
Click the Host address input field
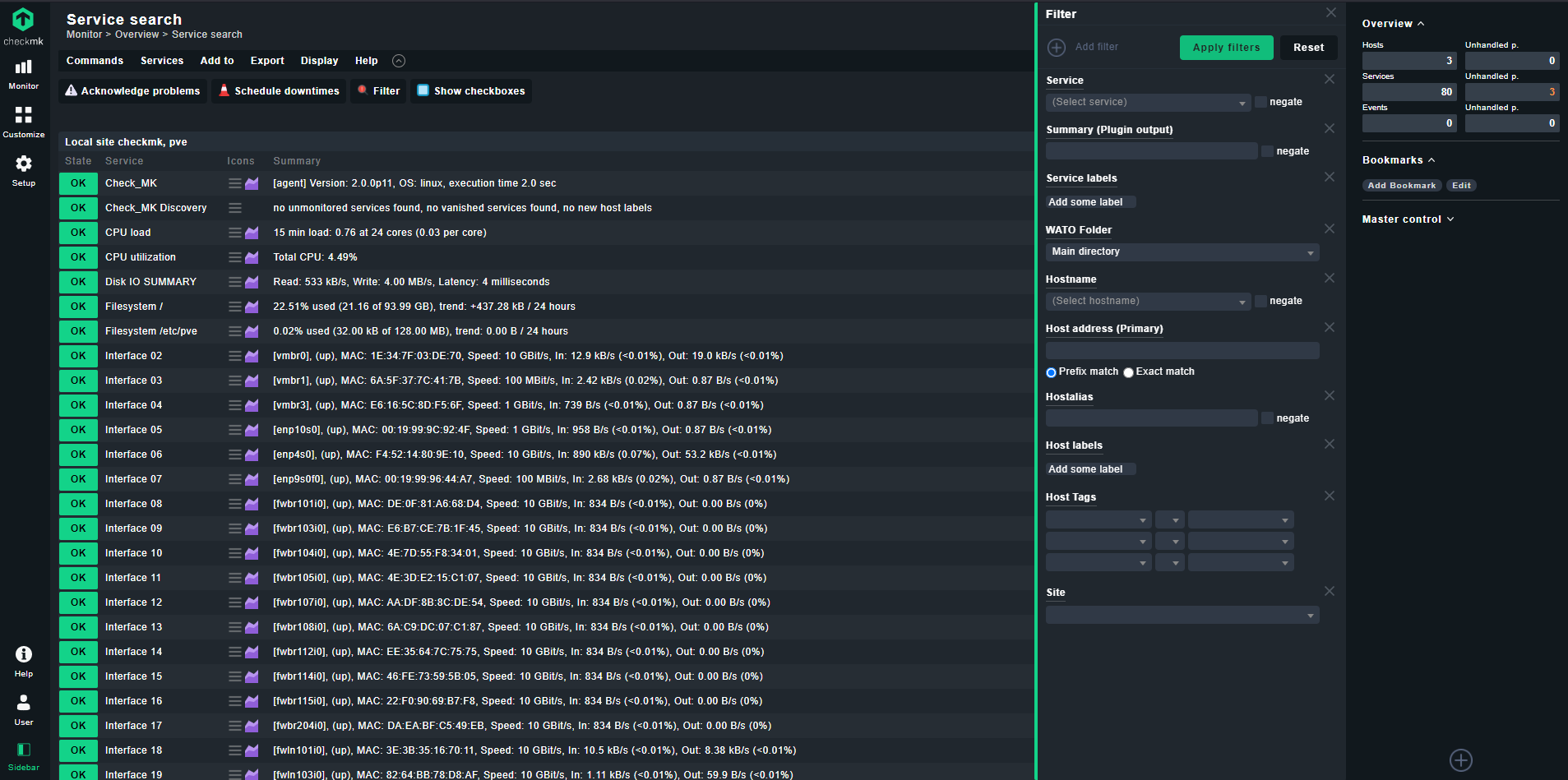[x=1182, y=351]
